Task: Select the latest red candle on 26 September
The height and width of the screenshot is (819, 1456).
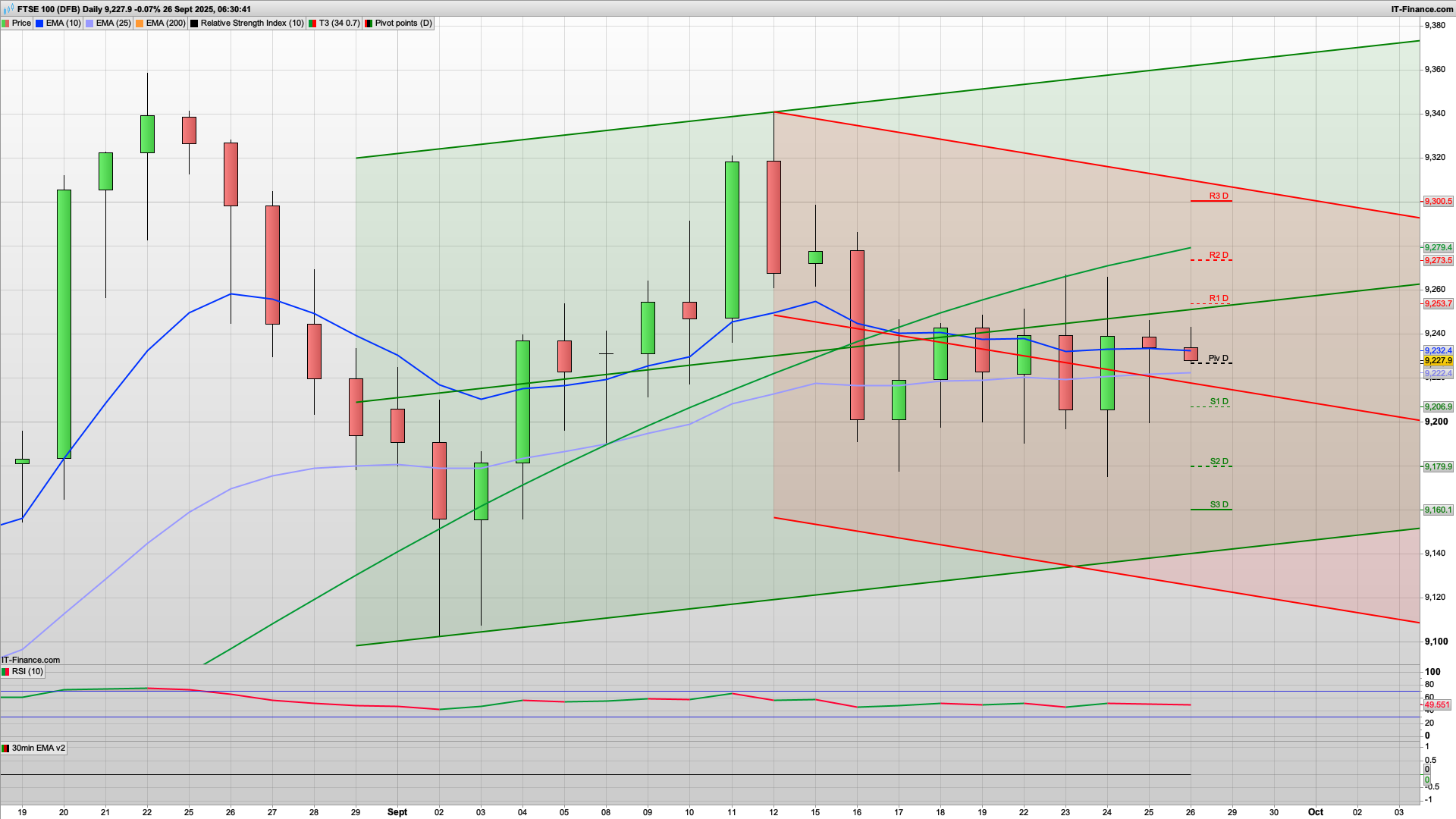Action: [1191, 354]
